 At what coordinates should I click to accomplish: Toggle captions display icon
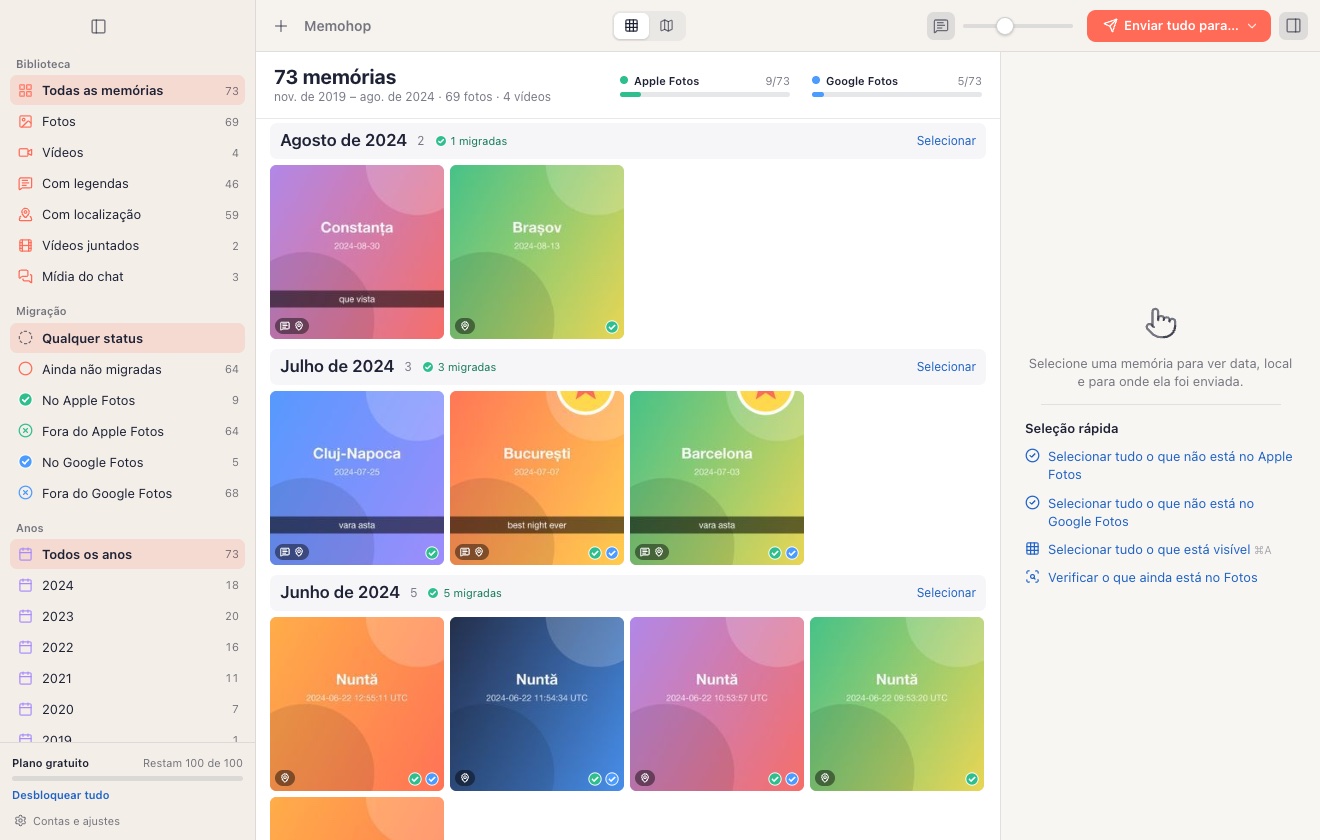(941, 26)
